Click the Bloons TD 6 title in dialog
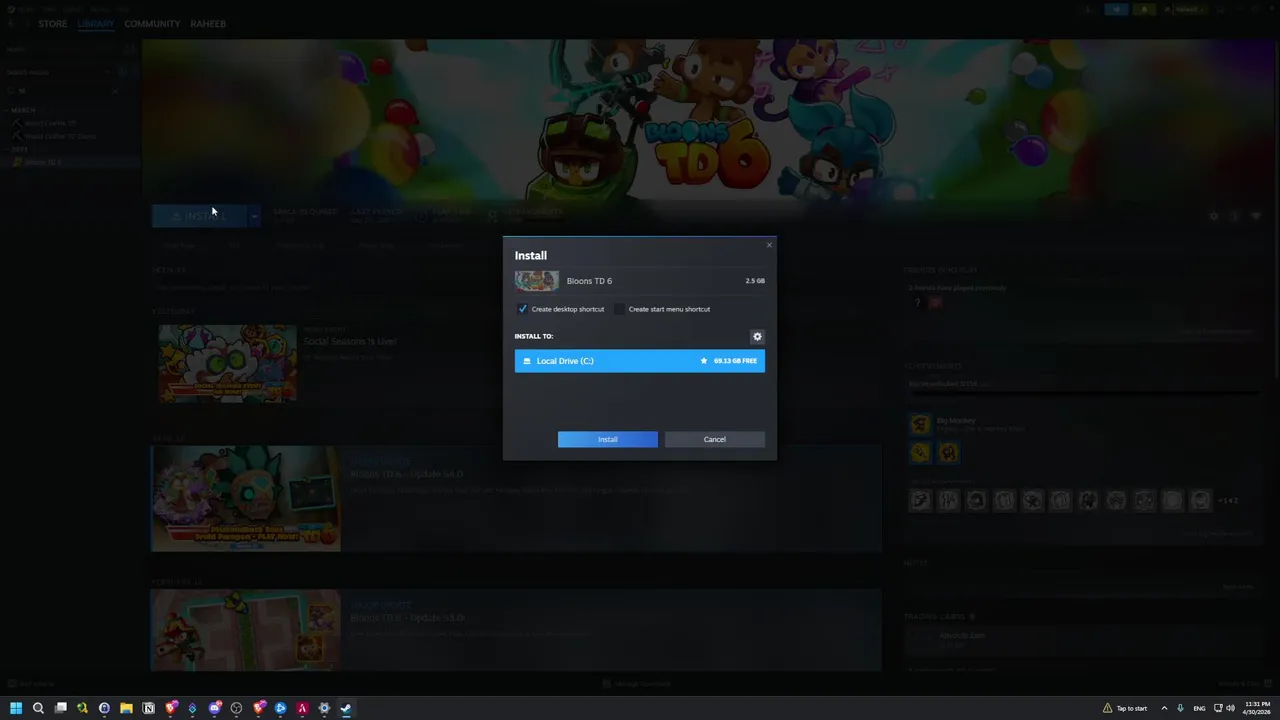This screenshot has width=1280, height=720. [589, 281]
